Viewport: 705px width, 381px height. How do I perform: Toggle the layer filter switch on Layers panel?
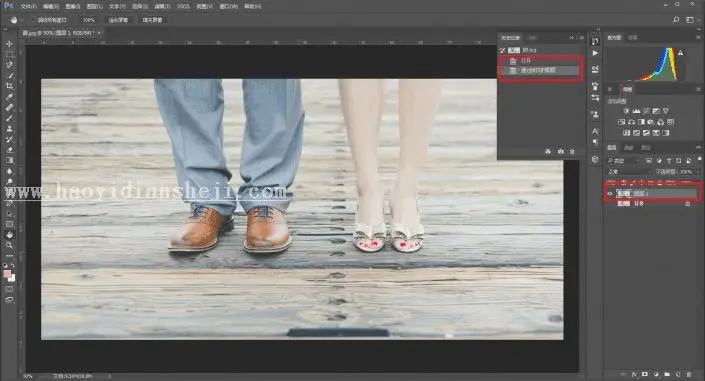[x=699, y=160]
